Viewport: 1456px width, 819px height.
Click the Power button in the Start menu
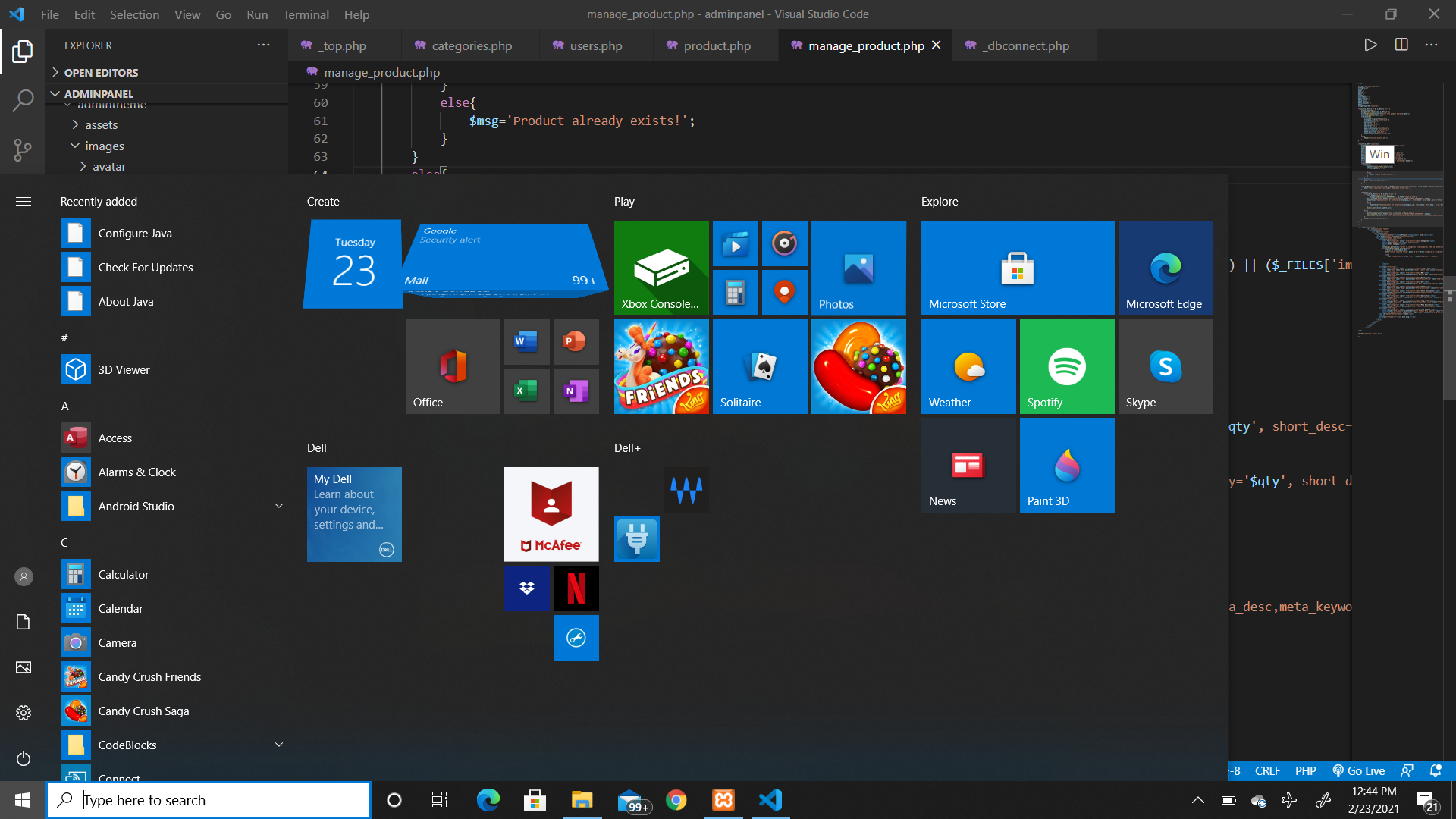click(x=24, y=758)
